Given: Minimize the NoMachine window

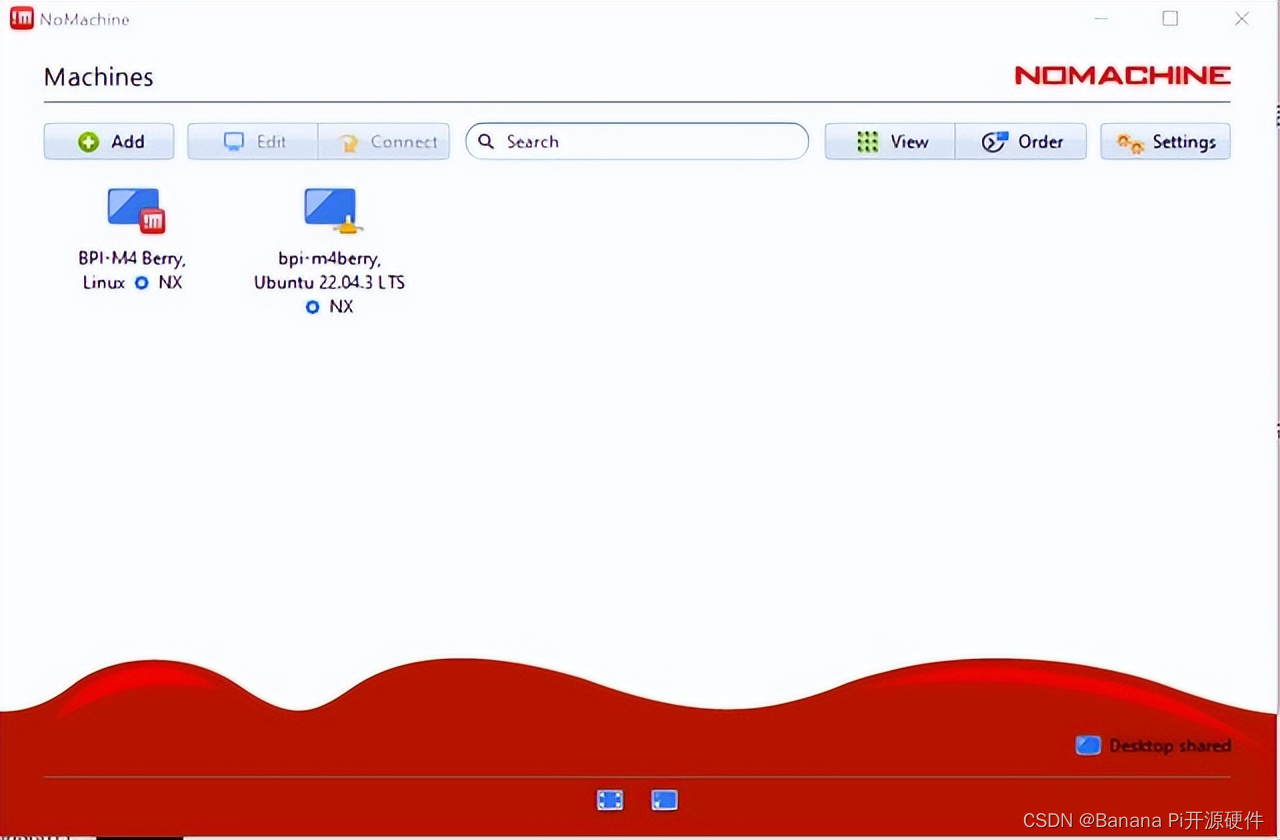Looking at the screenshot, I should (x=1100, y=18).
